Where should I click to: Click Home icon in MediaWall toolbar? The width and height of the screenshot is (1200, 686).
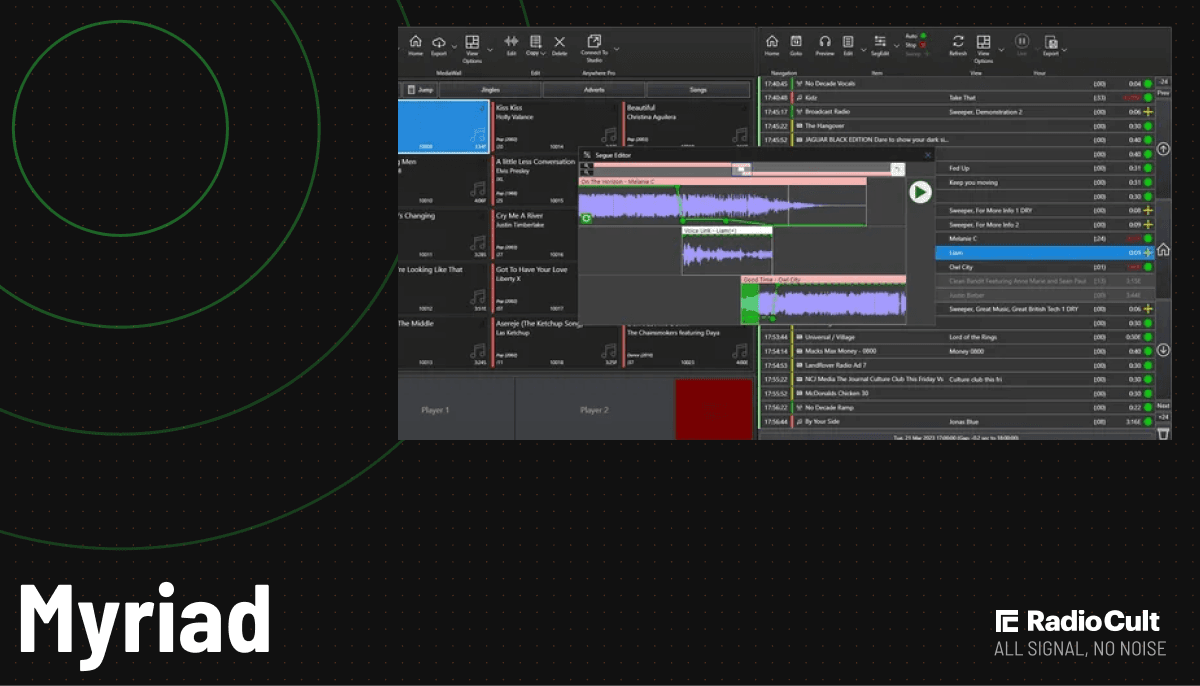click(415, 42)
